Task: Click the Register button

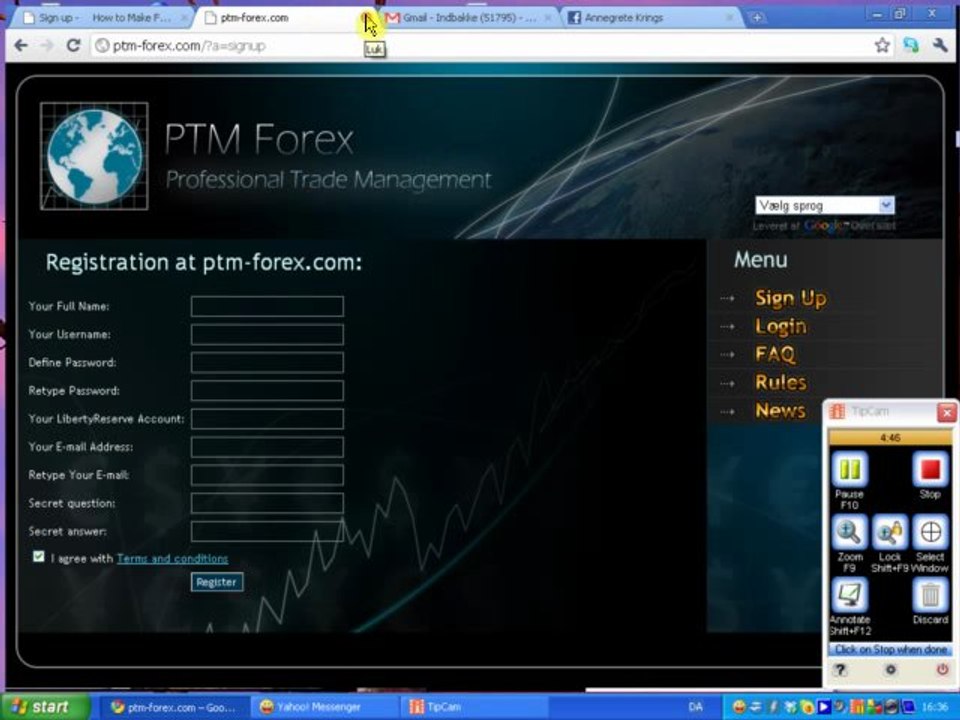Action: (217, 582)
